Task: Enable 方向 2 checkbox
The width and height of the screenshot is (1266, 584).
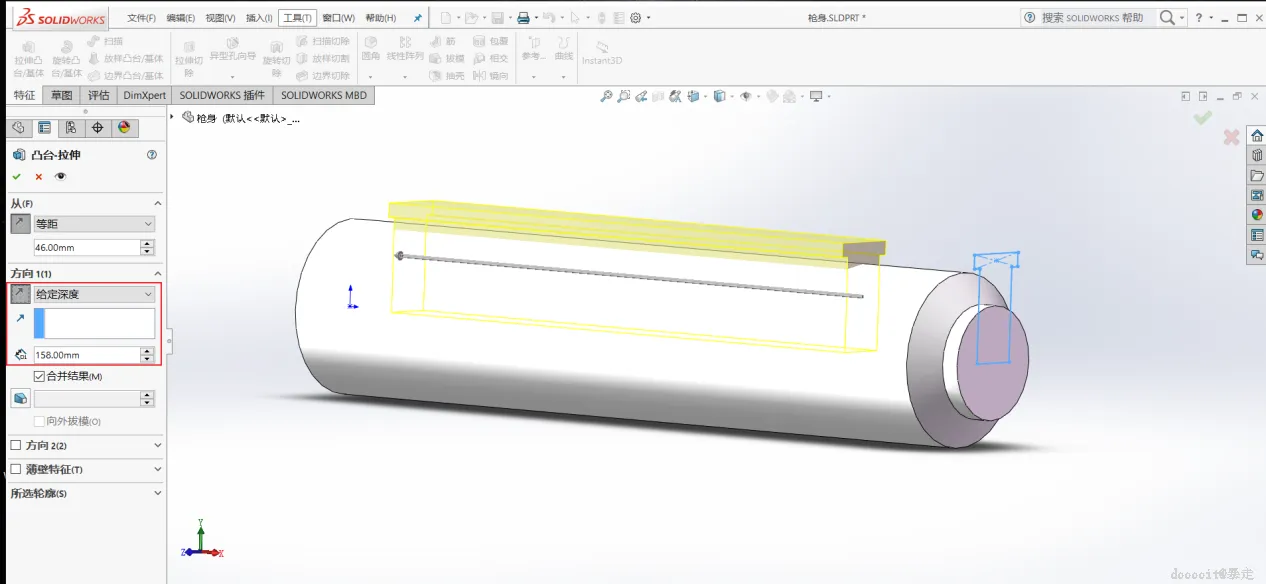Action: (16, 446)
